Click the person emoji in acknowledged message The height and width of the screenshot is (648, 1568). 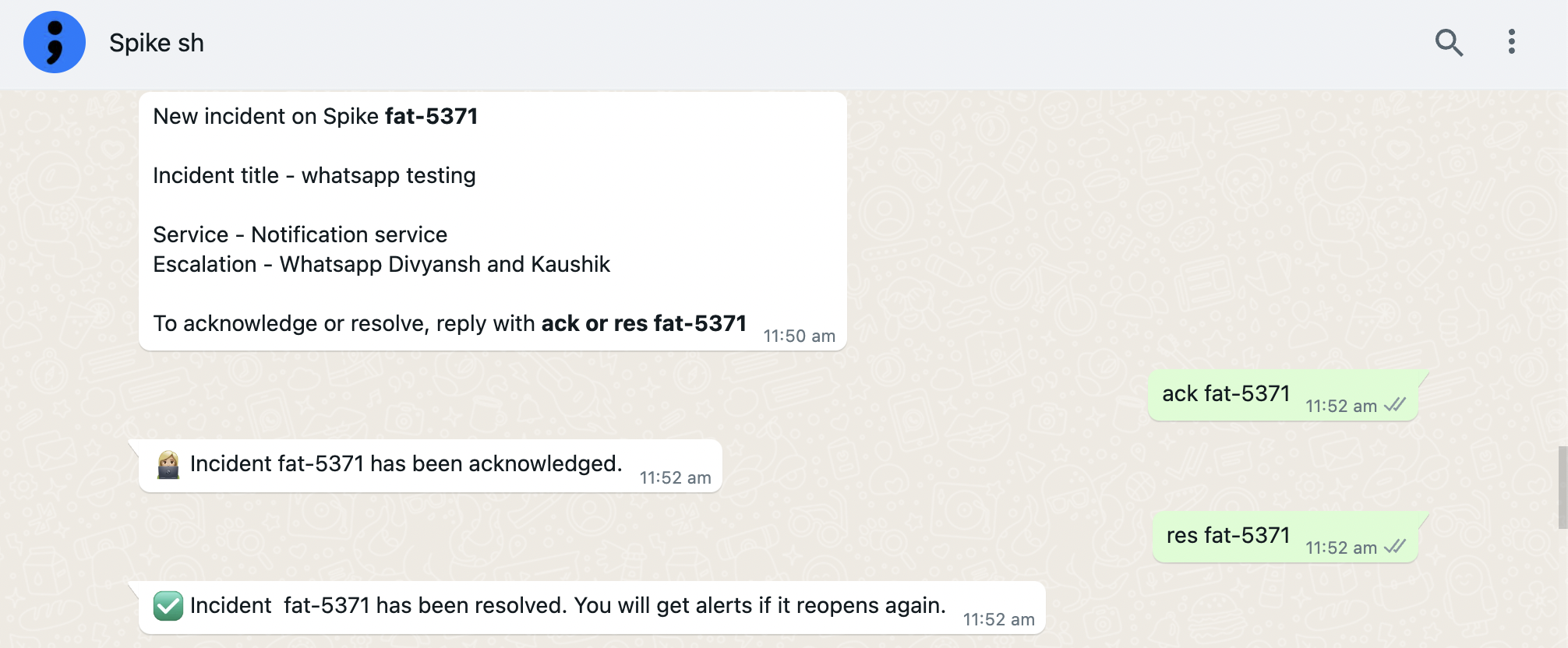click(168, 464)
